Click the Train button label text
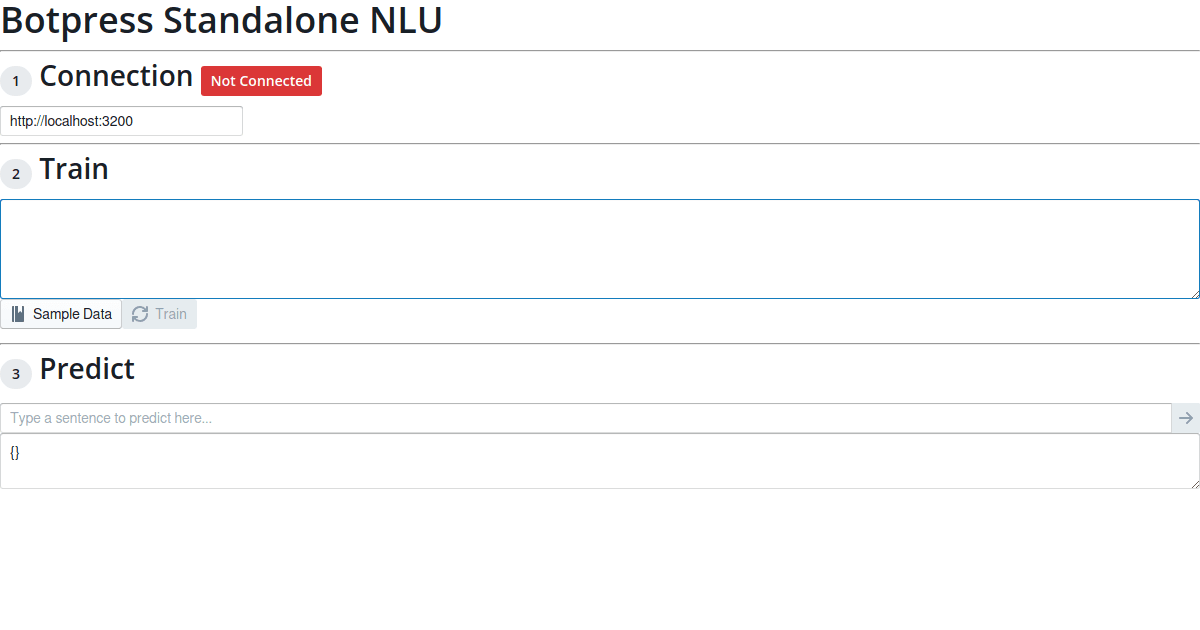 (x=171, y=314)
